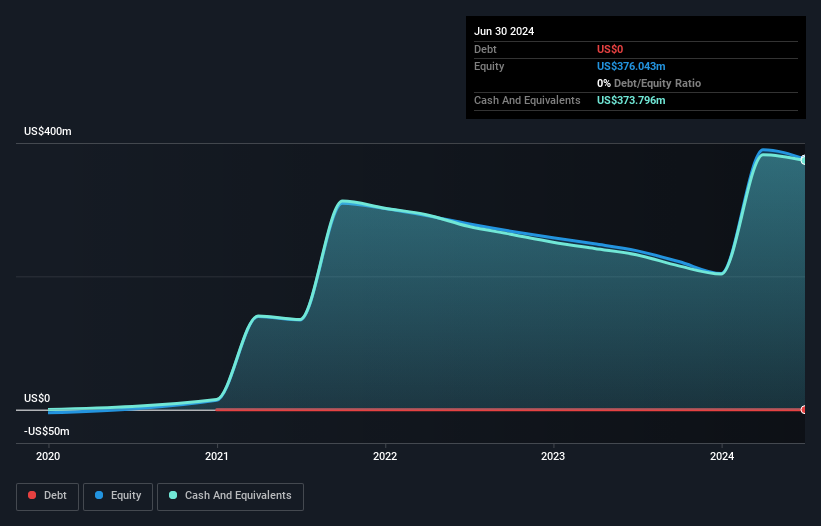Viewport: 821px width, 526px height.
Task: Click the 2024 x-axis label
Action: click(722, 456)
